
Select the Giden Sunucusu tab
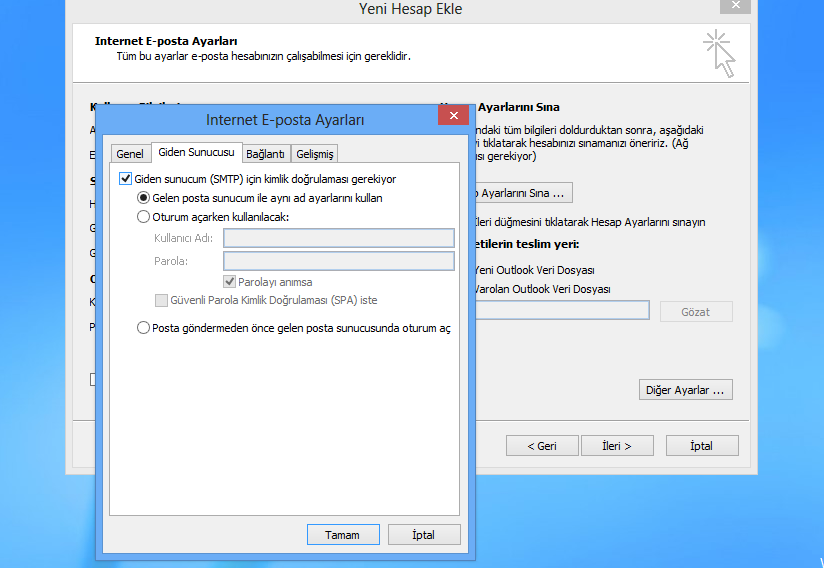click(196, 153)
